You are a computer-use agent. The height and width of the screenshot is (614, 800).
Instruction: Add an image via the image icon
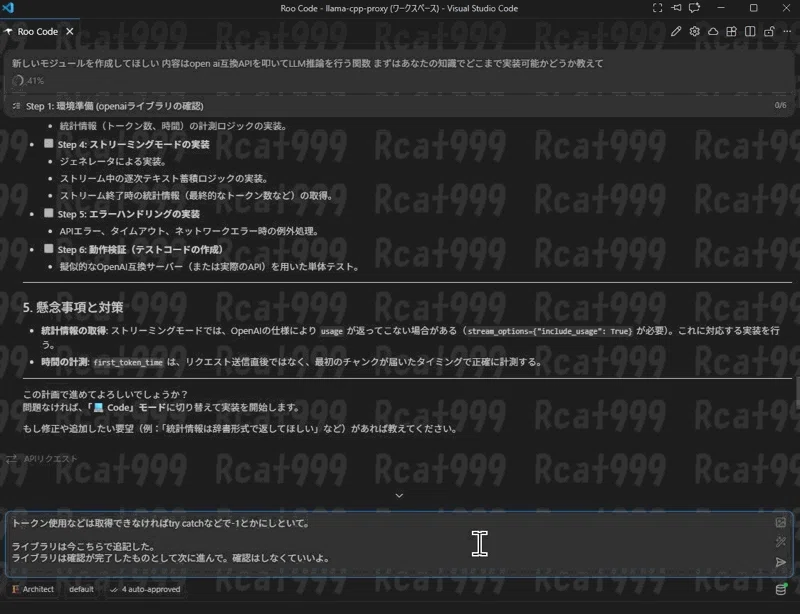click(781, 522)
